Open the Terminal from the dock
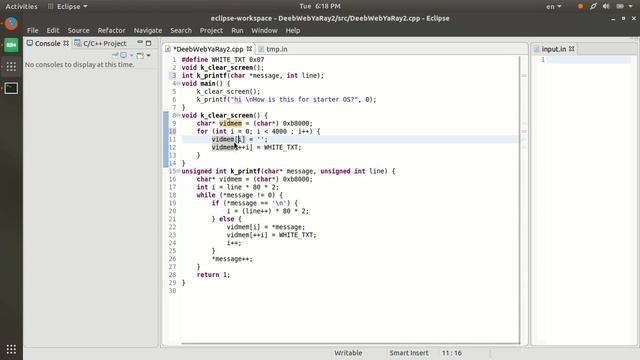This screenshot has width=640, height=360. coord(11,88)
